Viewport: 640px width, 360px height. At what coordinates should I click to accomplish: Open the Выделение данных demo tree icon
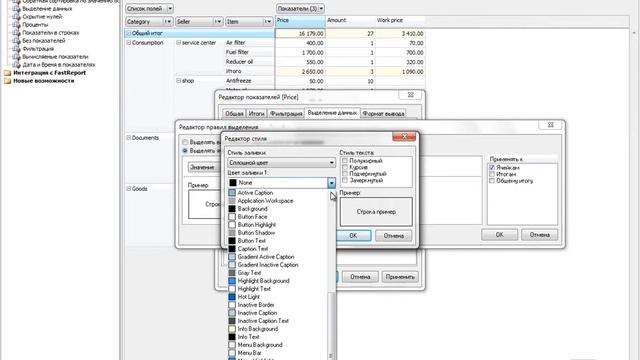16,9
